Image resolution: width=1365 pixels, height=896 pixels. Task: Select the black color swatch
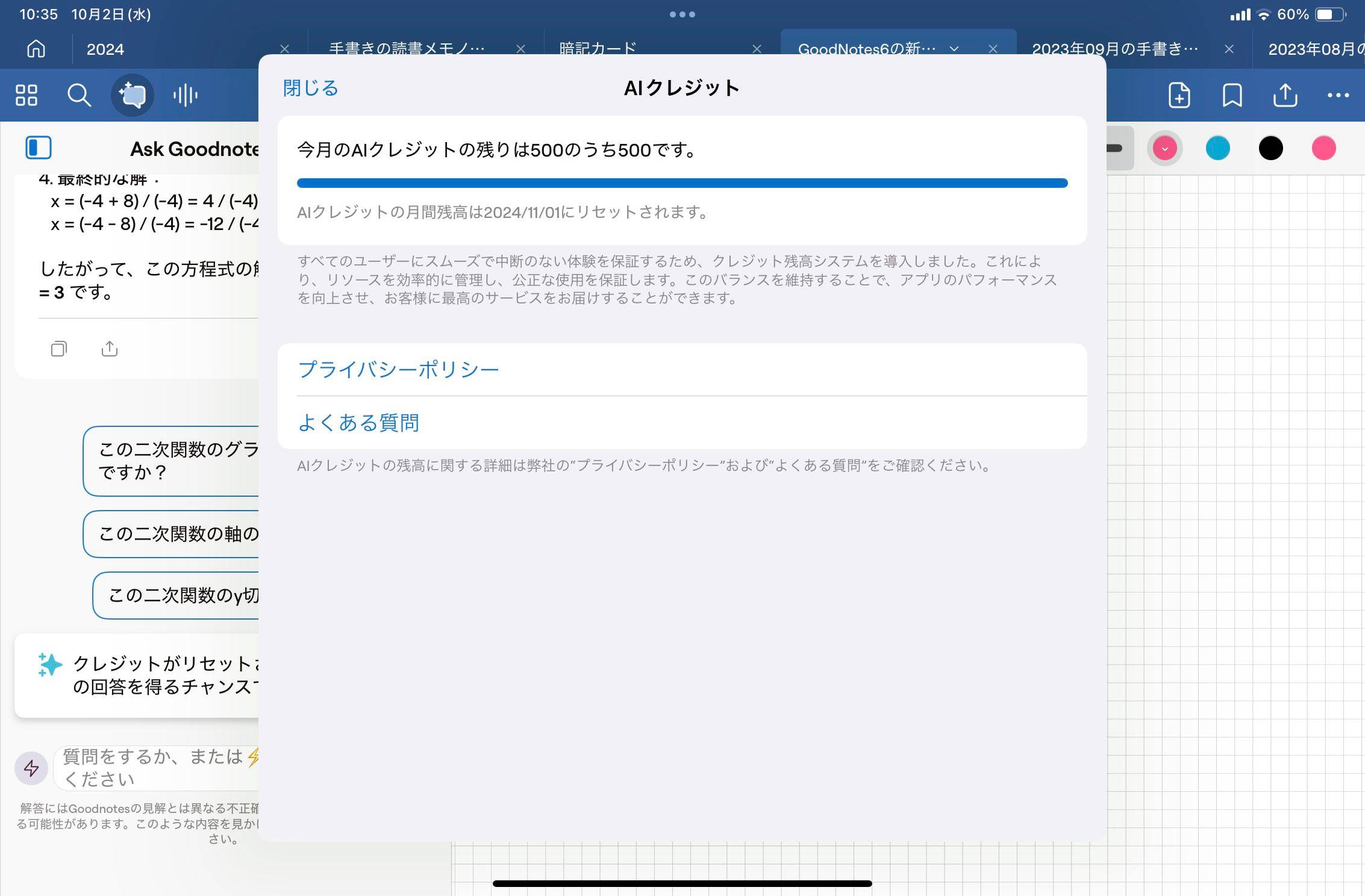point(1270,148)
